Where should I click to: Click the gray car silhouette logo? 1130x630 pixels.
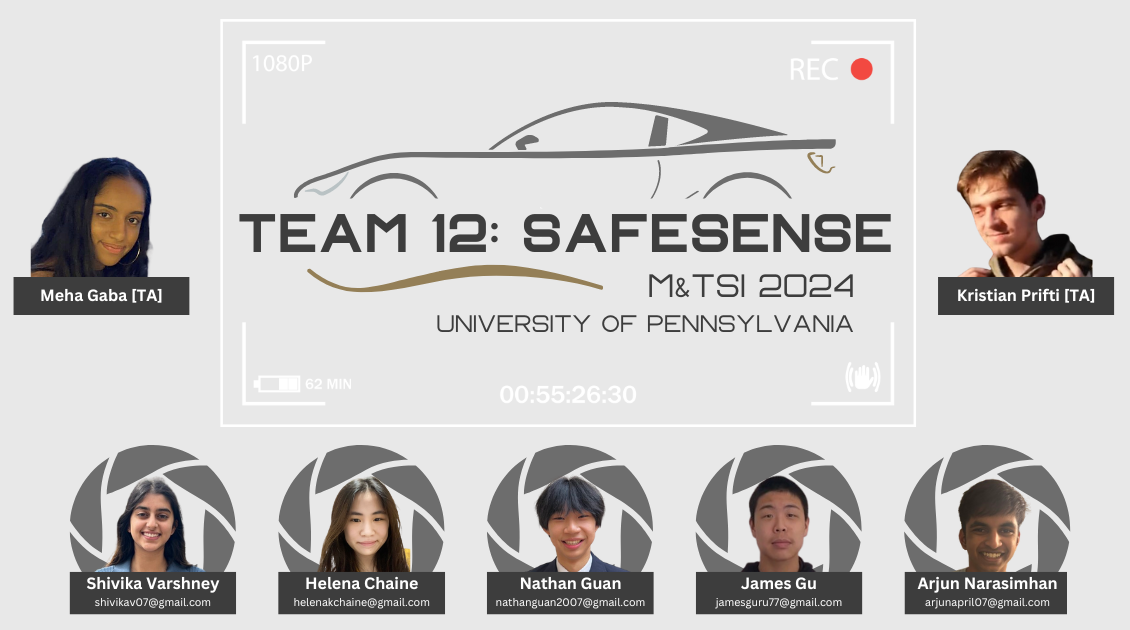565,150
